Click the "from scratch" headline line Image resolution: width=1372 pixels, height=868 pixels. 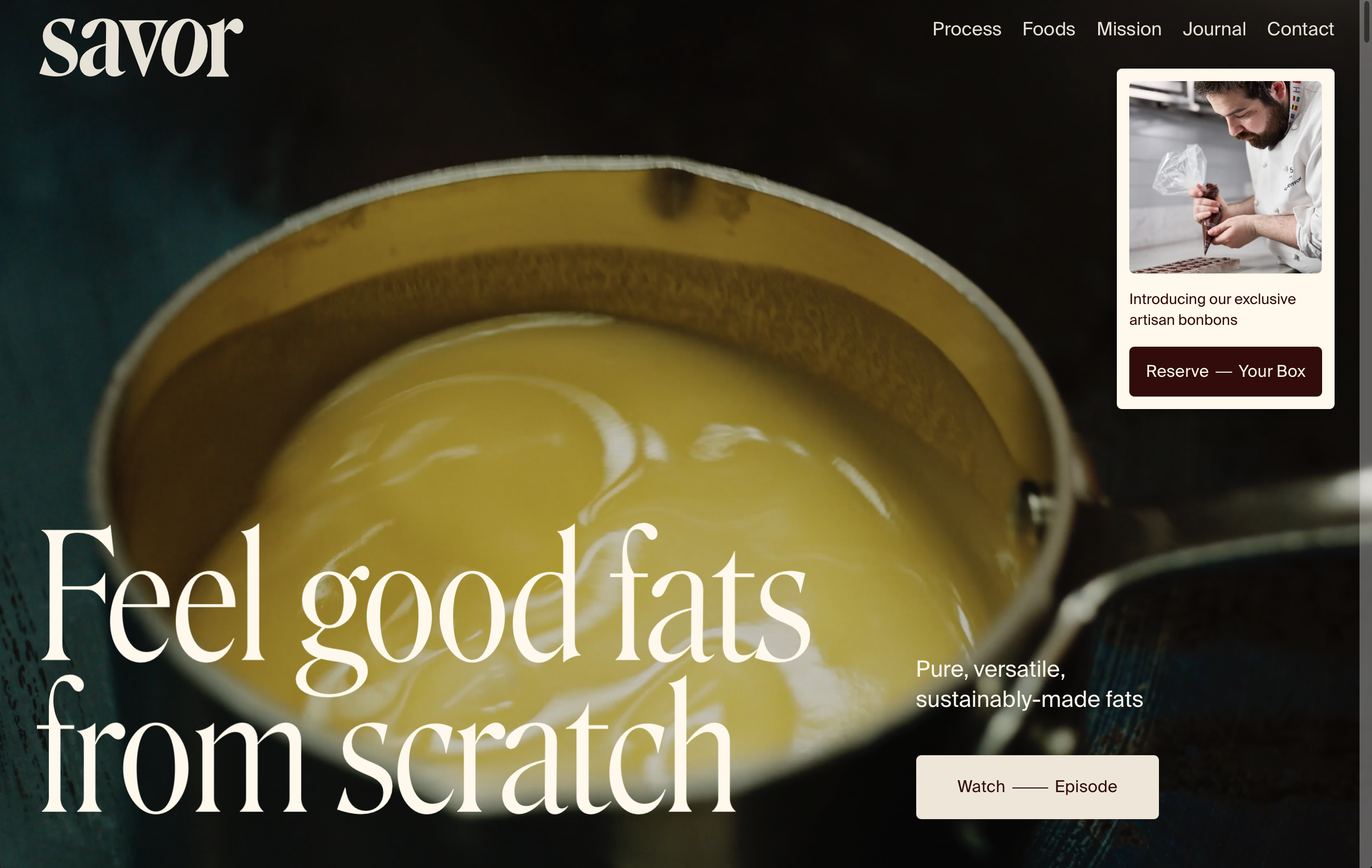coord(386,745)
